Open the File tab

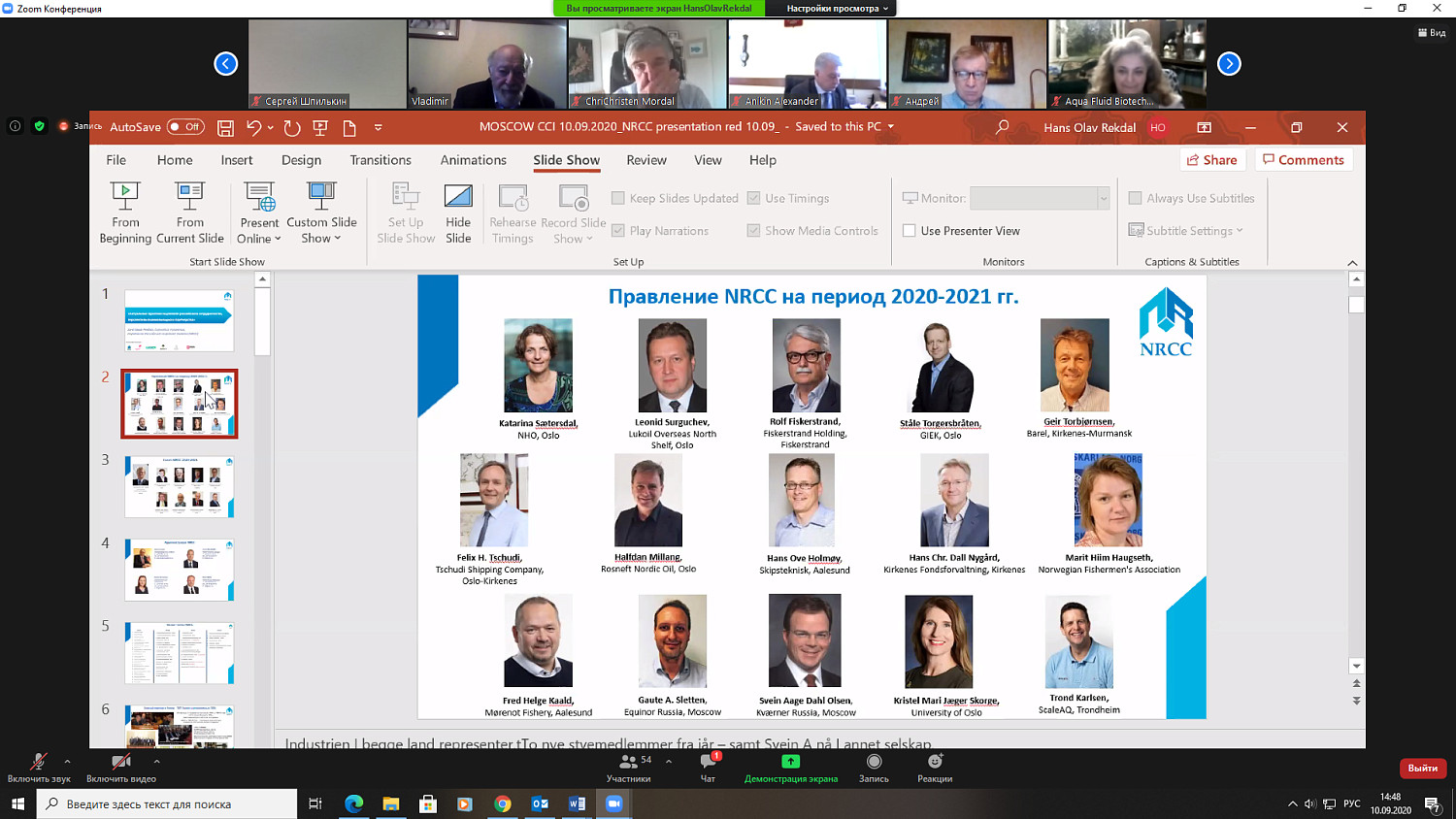coord(116,160)
